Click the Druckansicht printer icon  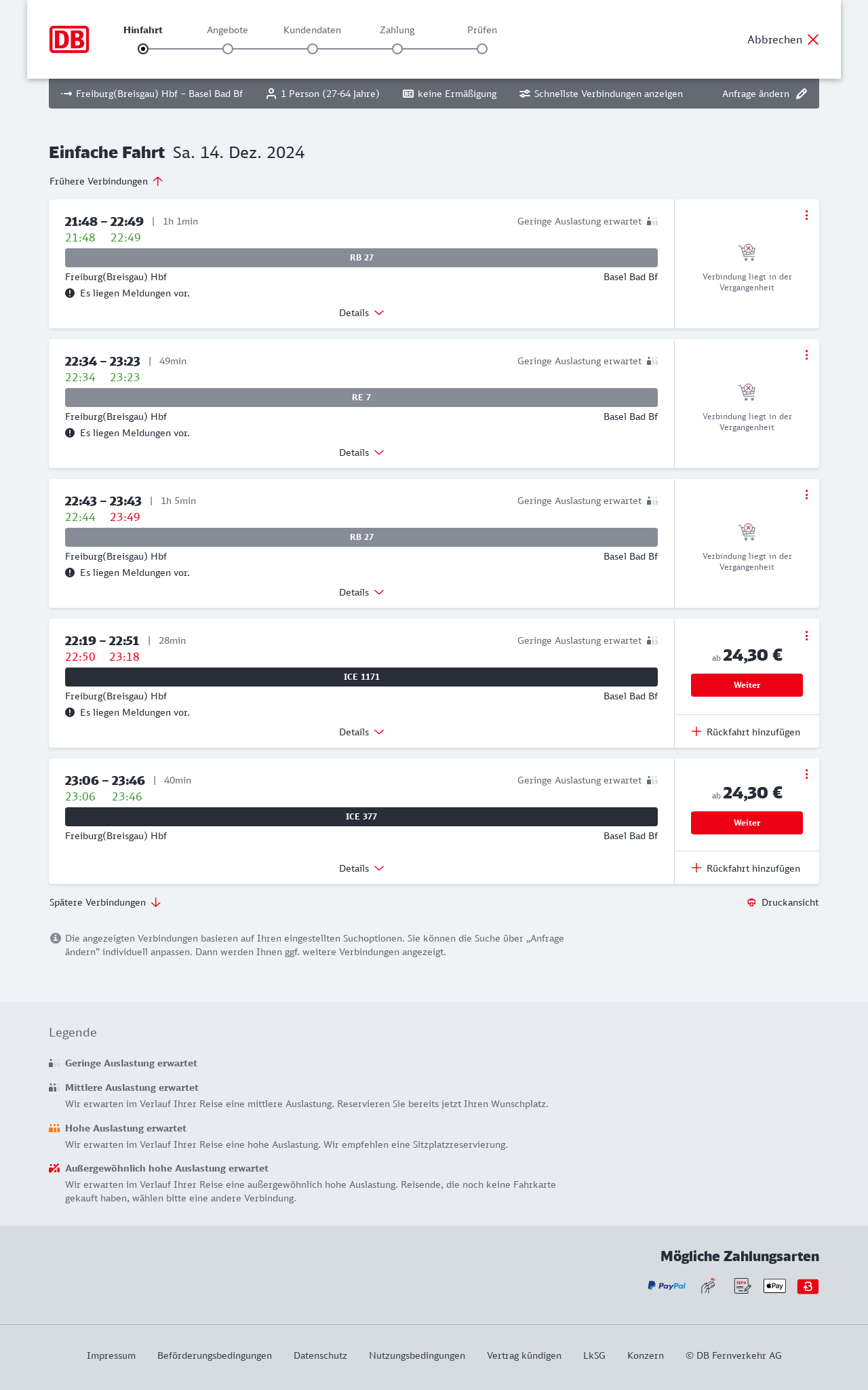(751, 902)
